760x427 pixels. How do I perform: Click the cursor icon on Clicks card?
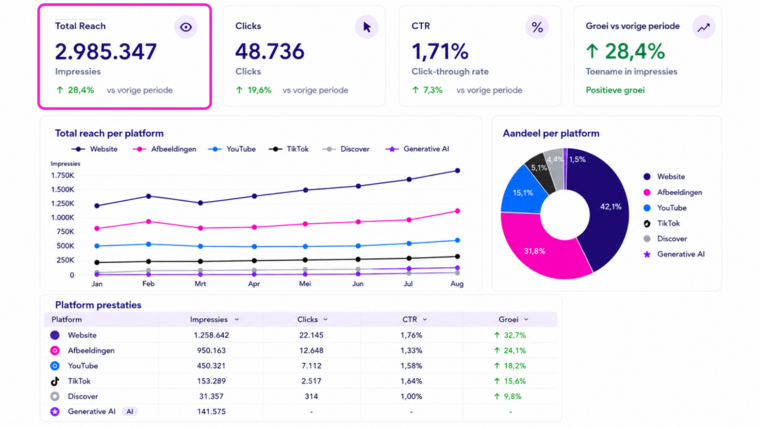click(366, 27)
